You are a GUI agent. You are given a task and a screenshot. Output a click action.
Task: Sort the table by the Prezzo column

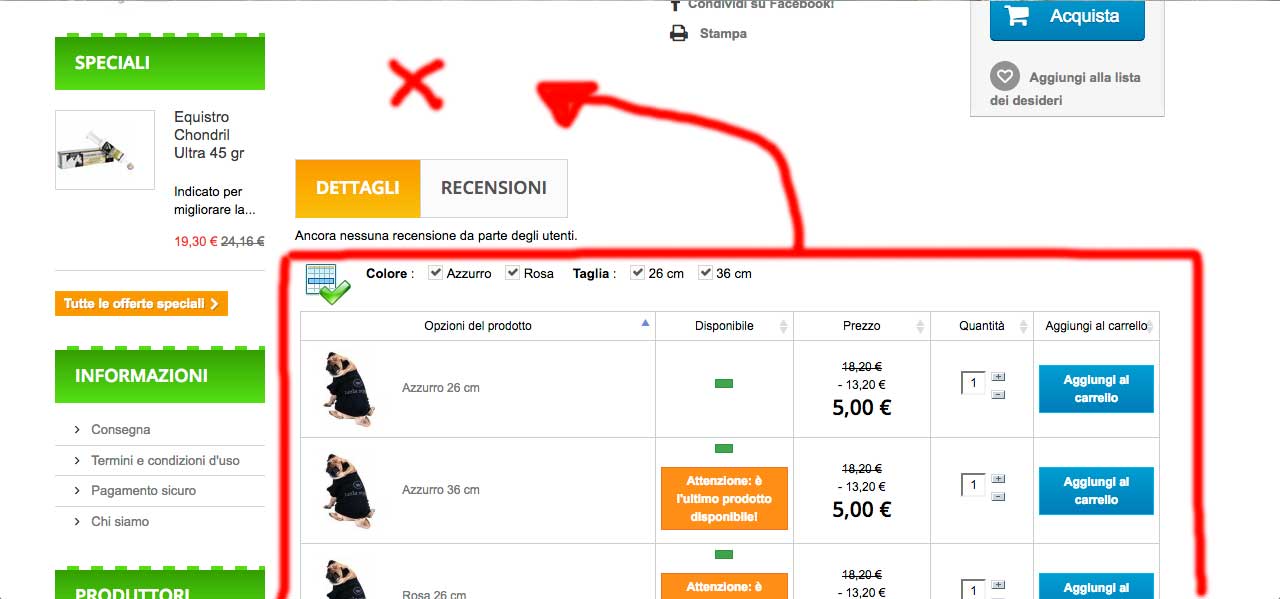861,326
